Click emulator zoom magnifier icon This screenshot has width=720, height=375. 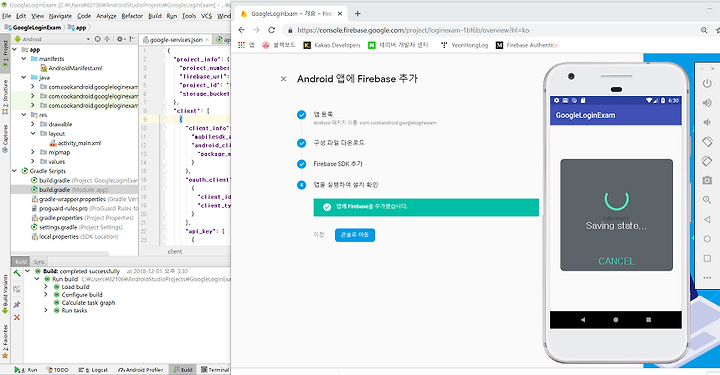tap(707, 200)
